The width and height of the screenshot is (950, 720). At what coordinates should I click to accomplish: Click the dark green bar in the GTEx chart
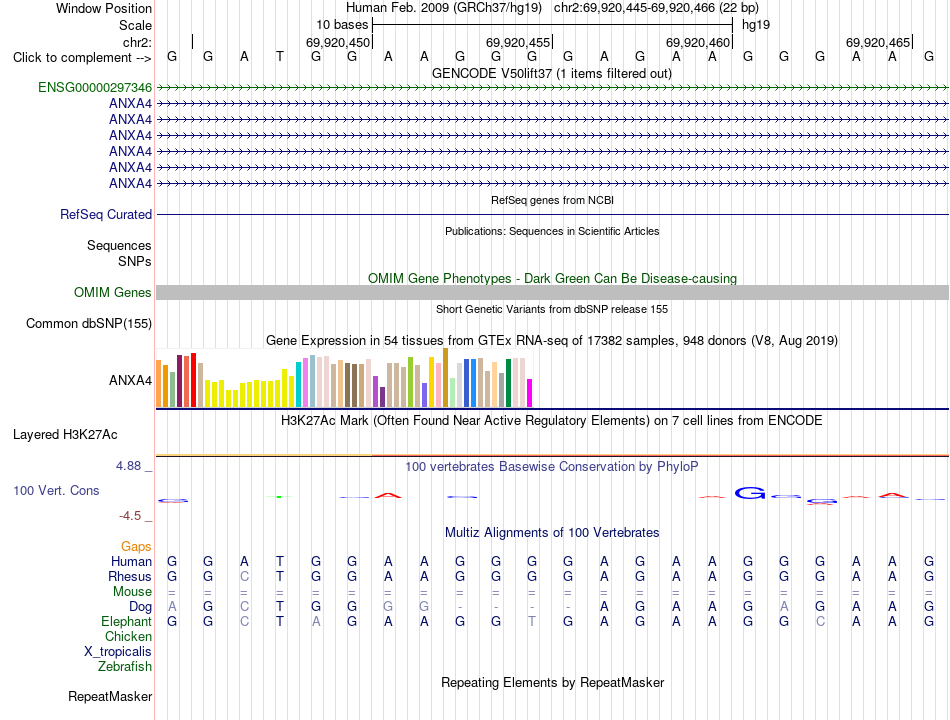click(509, 382)
